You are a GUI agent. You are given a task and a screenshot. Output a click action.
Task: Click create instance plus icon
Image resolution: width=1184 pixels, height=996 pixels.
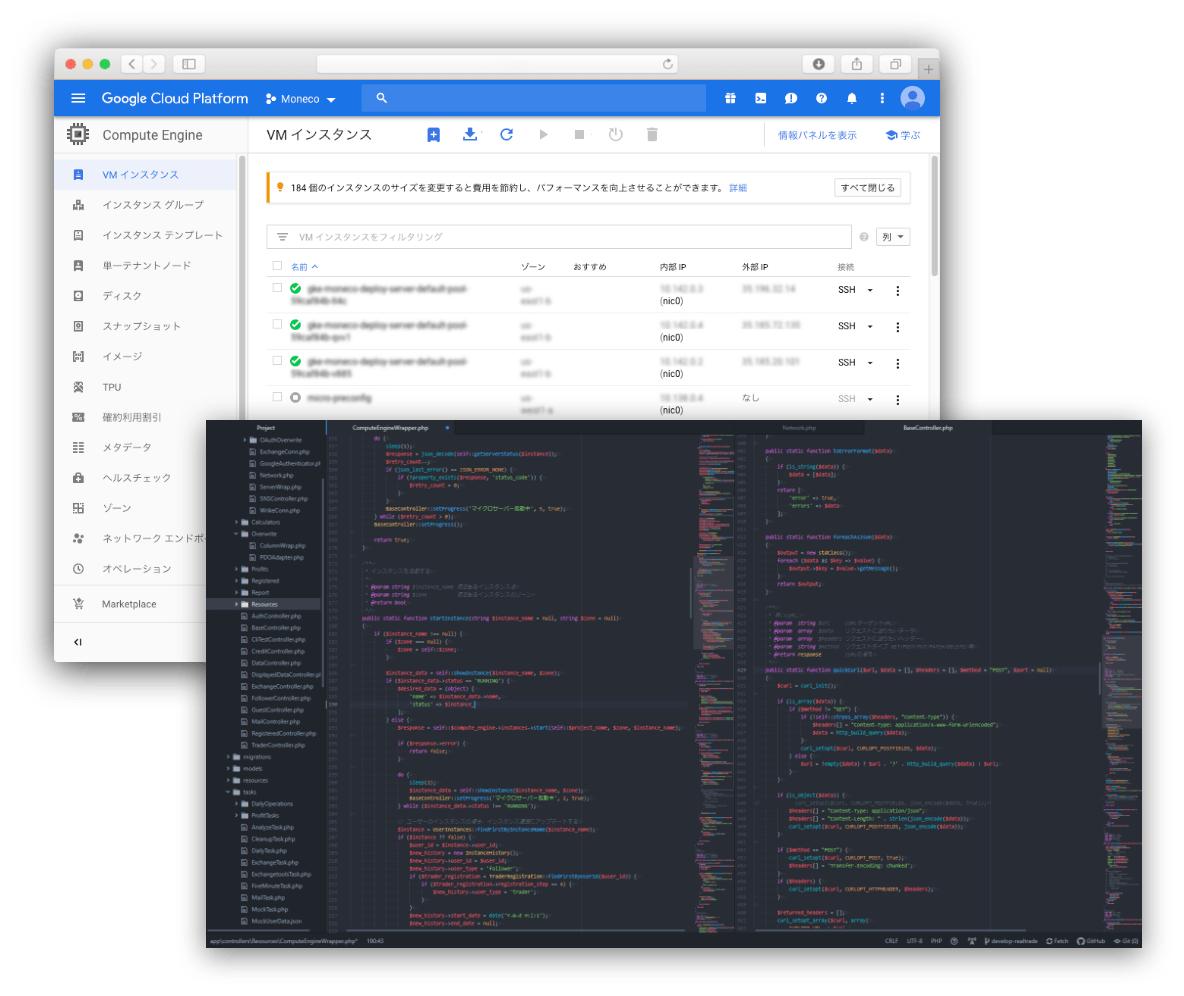433,134
